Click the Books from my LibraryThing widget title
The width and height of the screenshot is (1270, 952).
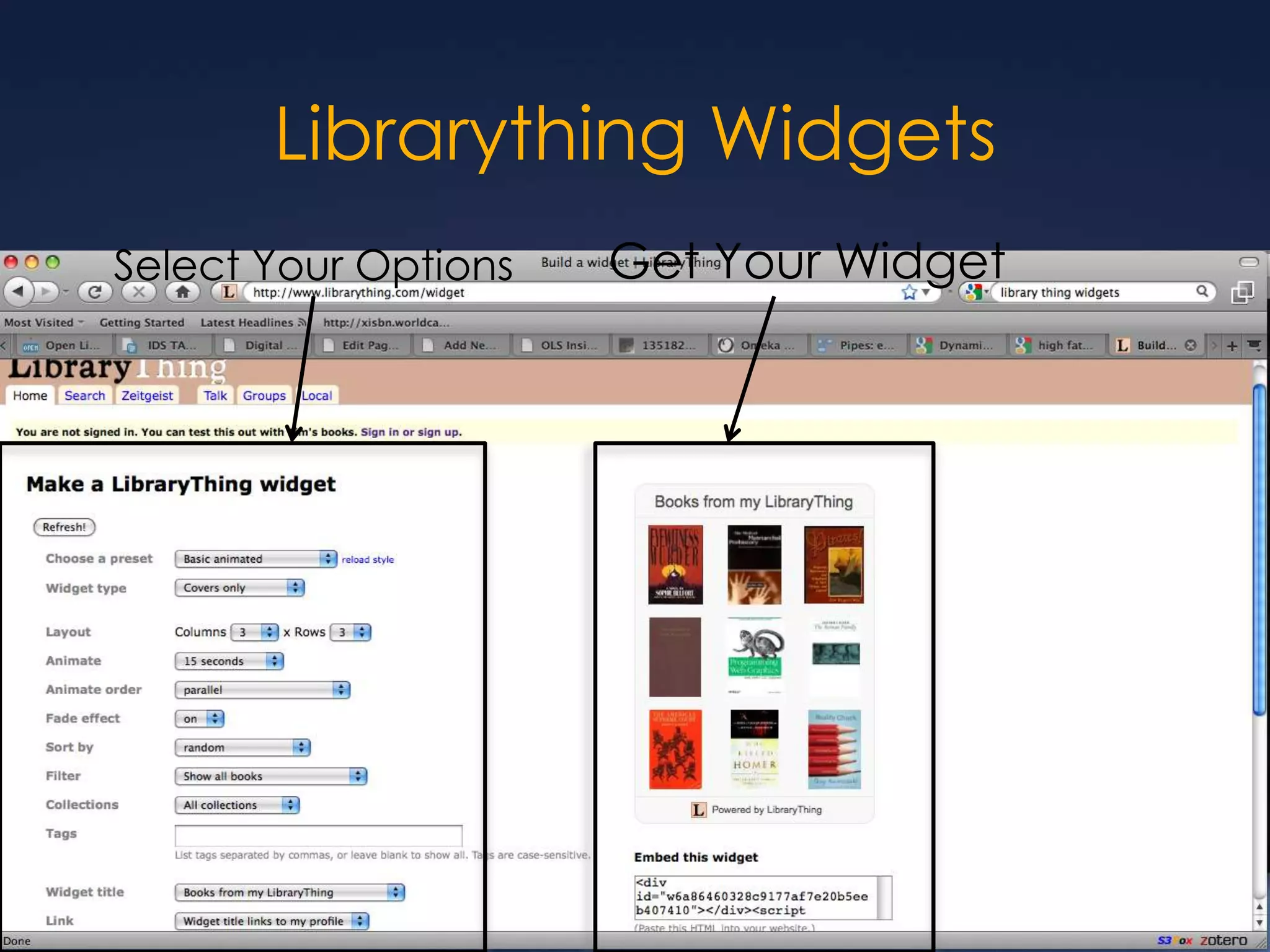point(753,501)
